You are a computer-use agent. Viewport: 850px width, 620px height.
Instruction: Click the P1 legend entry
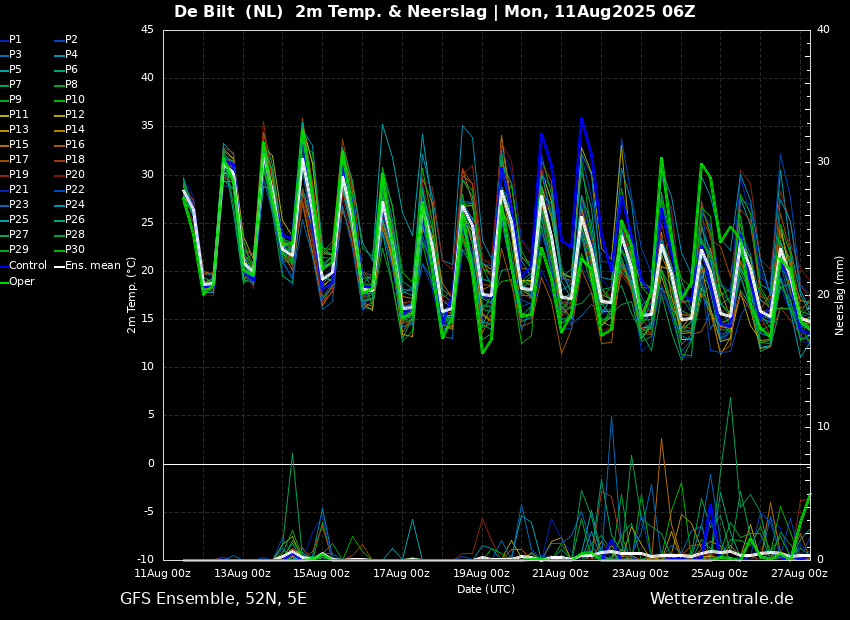tap(11, 40)
